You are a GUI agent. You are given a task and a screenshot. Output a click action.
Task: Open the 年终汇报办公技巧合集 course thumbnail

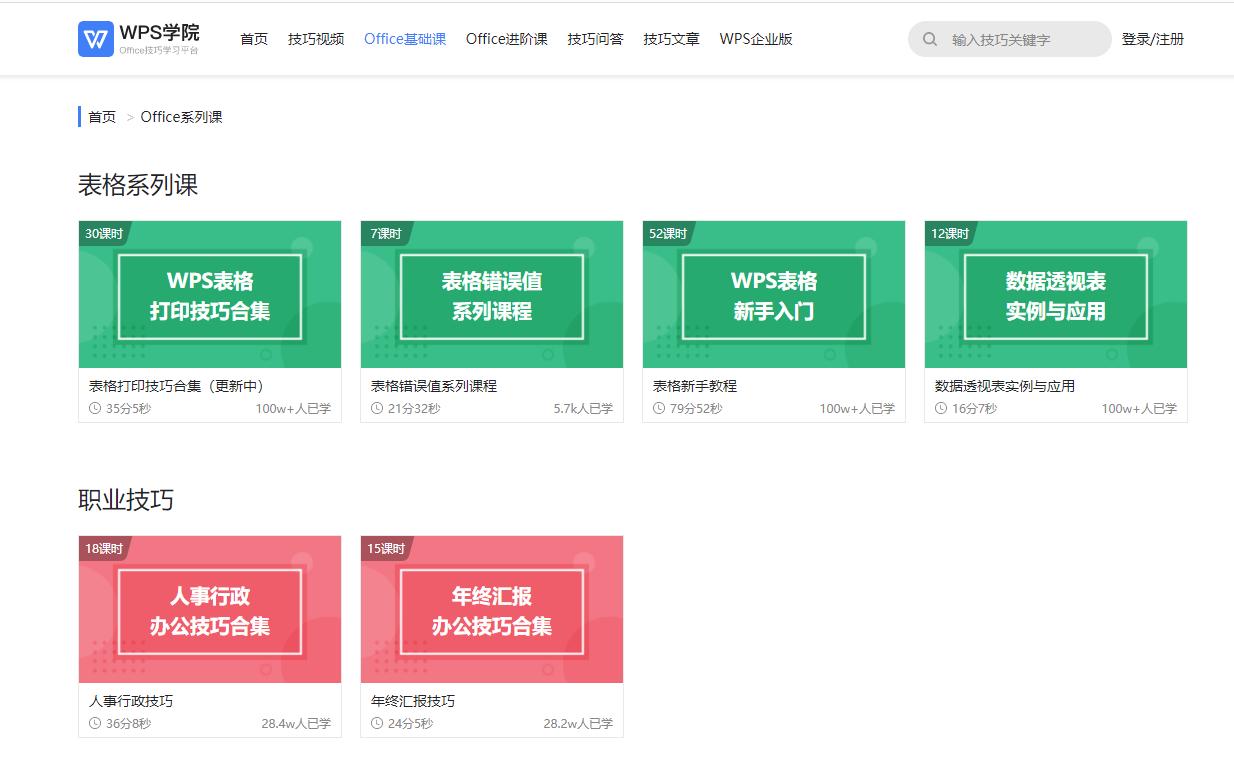[x=491, y=609]
